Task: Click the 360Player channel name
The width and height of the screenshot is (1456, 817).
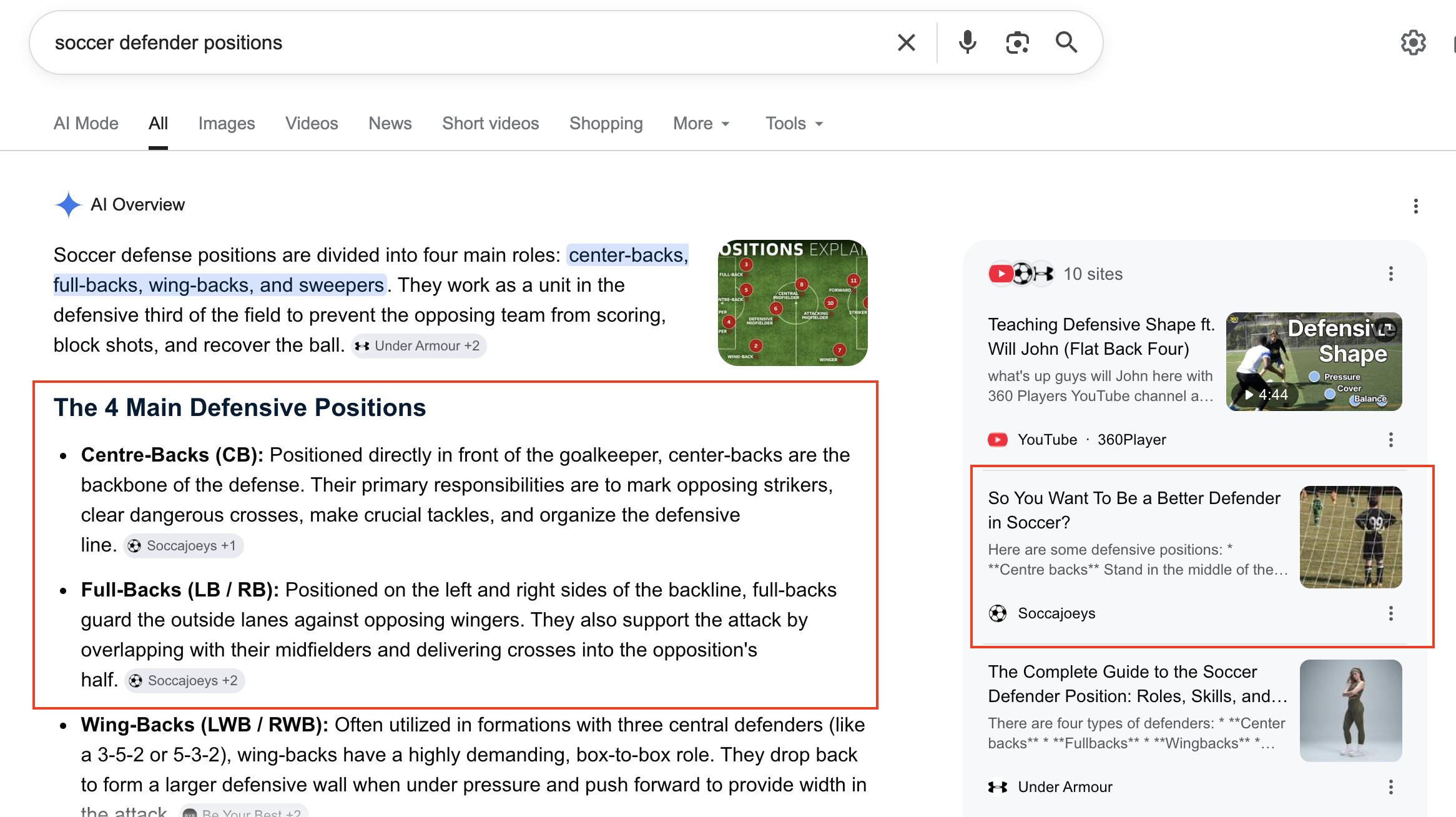Action: (1132, 440)
